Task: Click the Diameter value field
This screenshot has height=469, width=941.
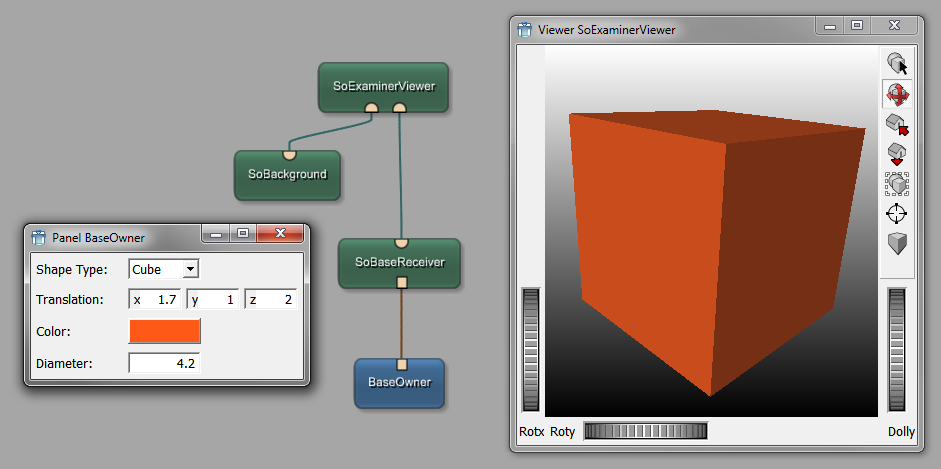Action: click(x=165, y=363)
